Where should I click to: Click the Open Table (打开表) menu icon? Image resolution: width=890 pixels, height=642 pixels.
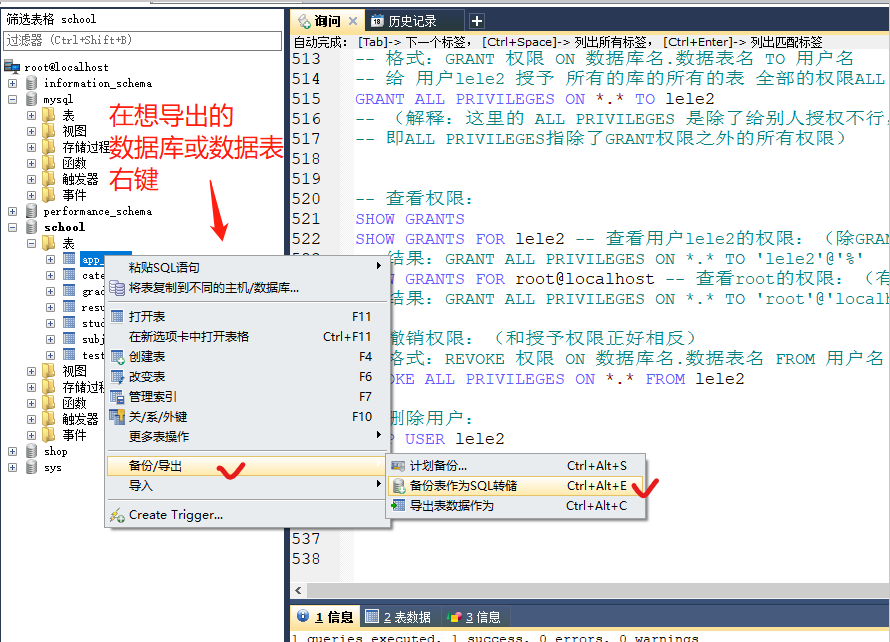pos(117,316)
